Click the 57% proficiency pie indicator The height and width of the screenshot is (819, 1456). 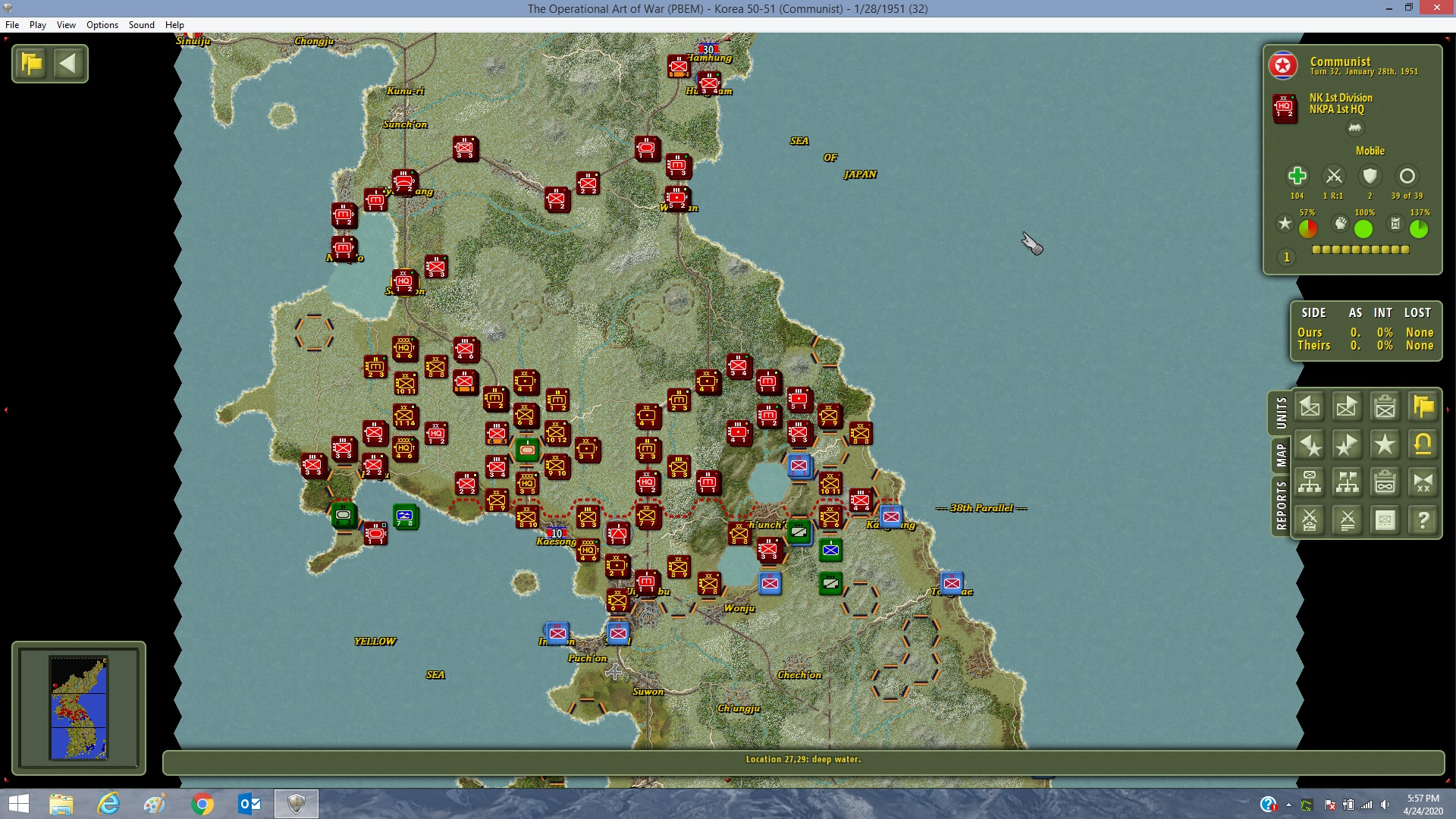point(1308,228)
